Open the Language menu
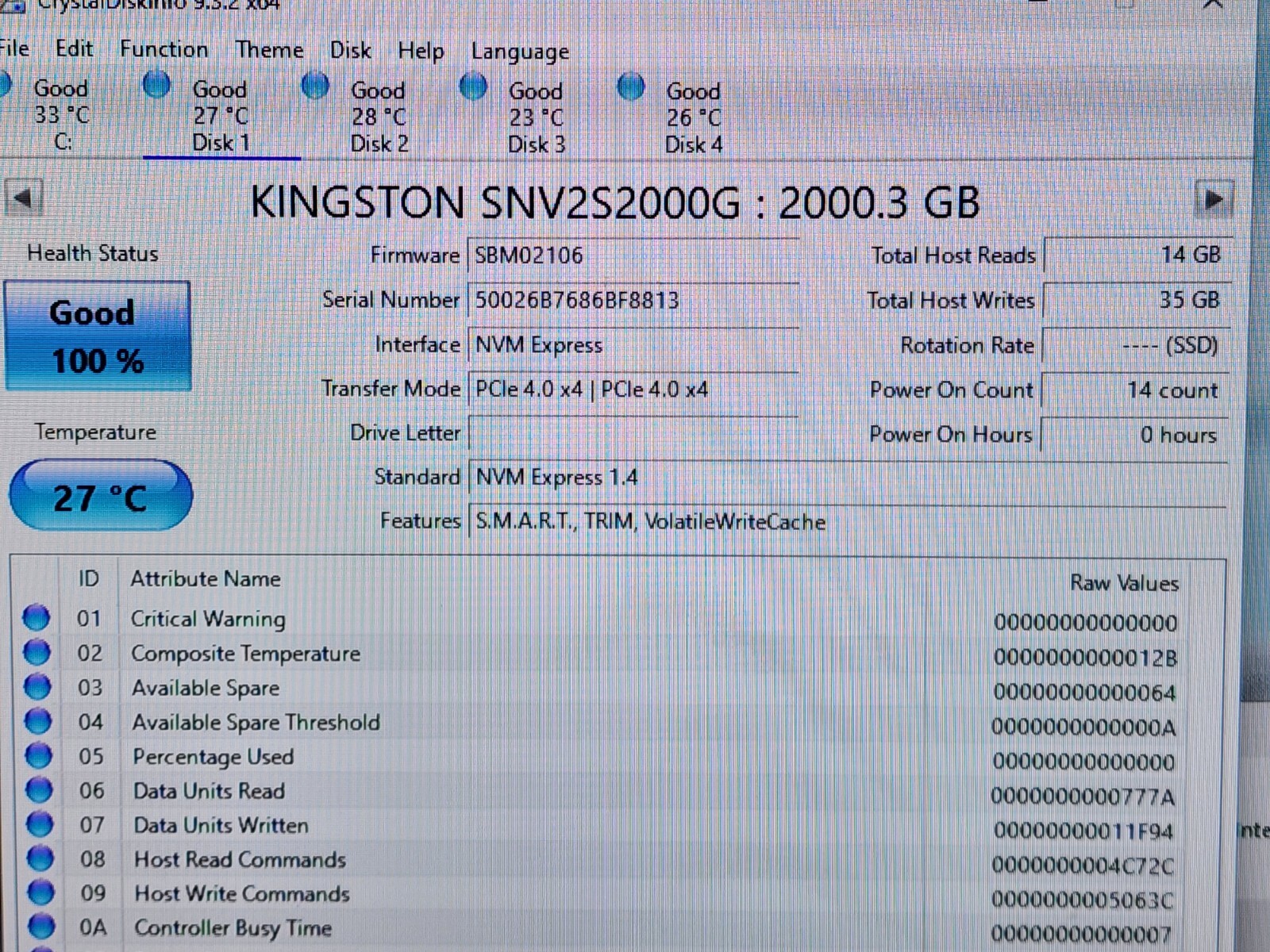 click(x=521, y=52)
